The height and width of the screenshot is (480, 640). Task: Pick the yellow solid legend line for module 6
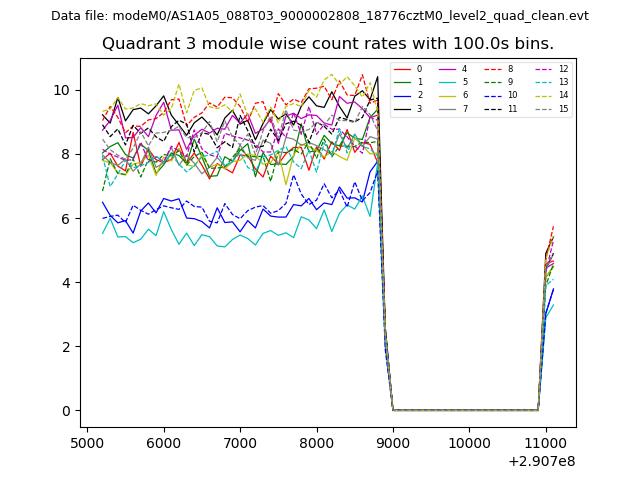pyautogui.click(x=449, y=95)
